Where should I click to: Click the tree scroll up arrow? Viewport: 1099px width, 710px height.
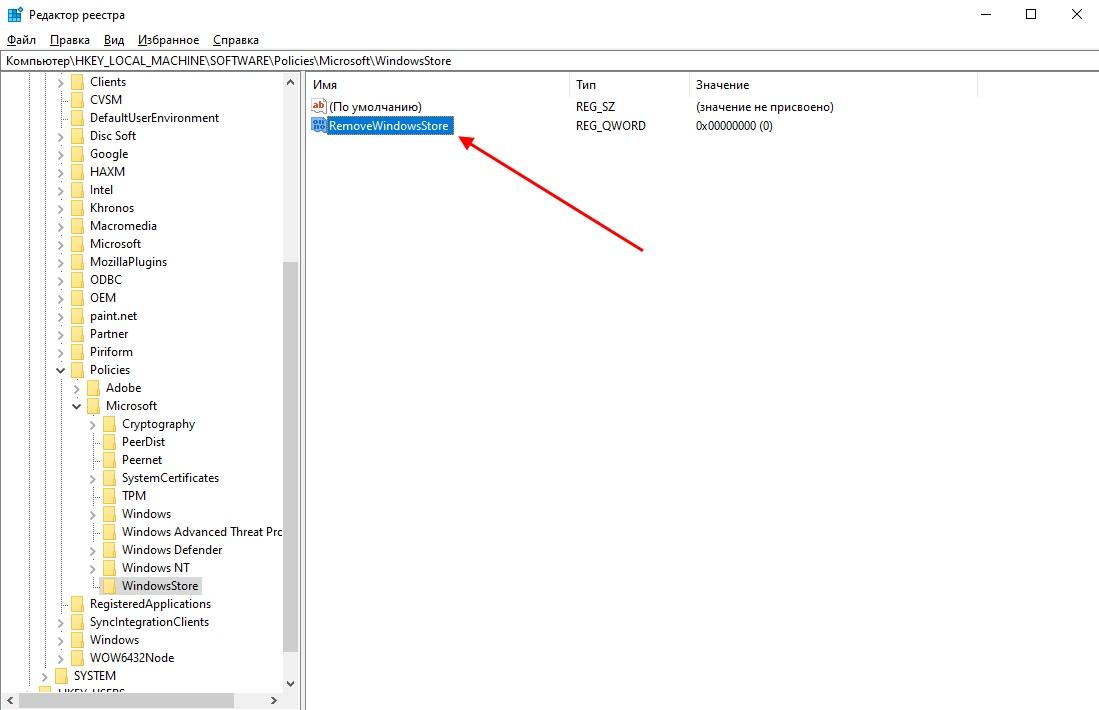291,82
